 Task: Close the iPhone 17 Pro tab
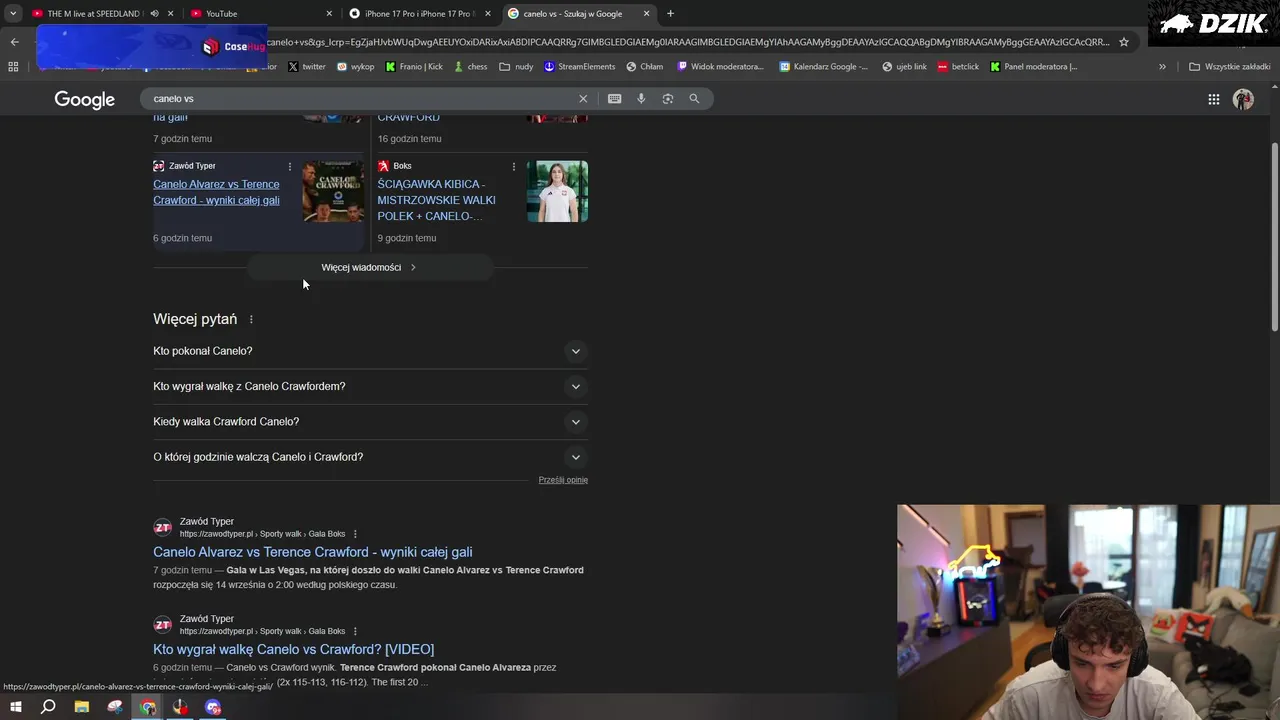point(488,14)
